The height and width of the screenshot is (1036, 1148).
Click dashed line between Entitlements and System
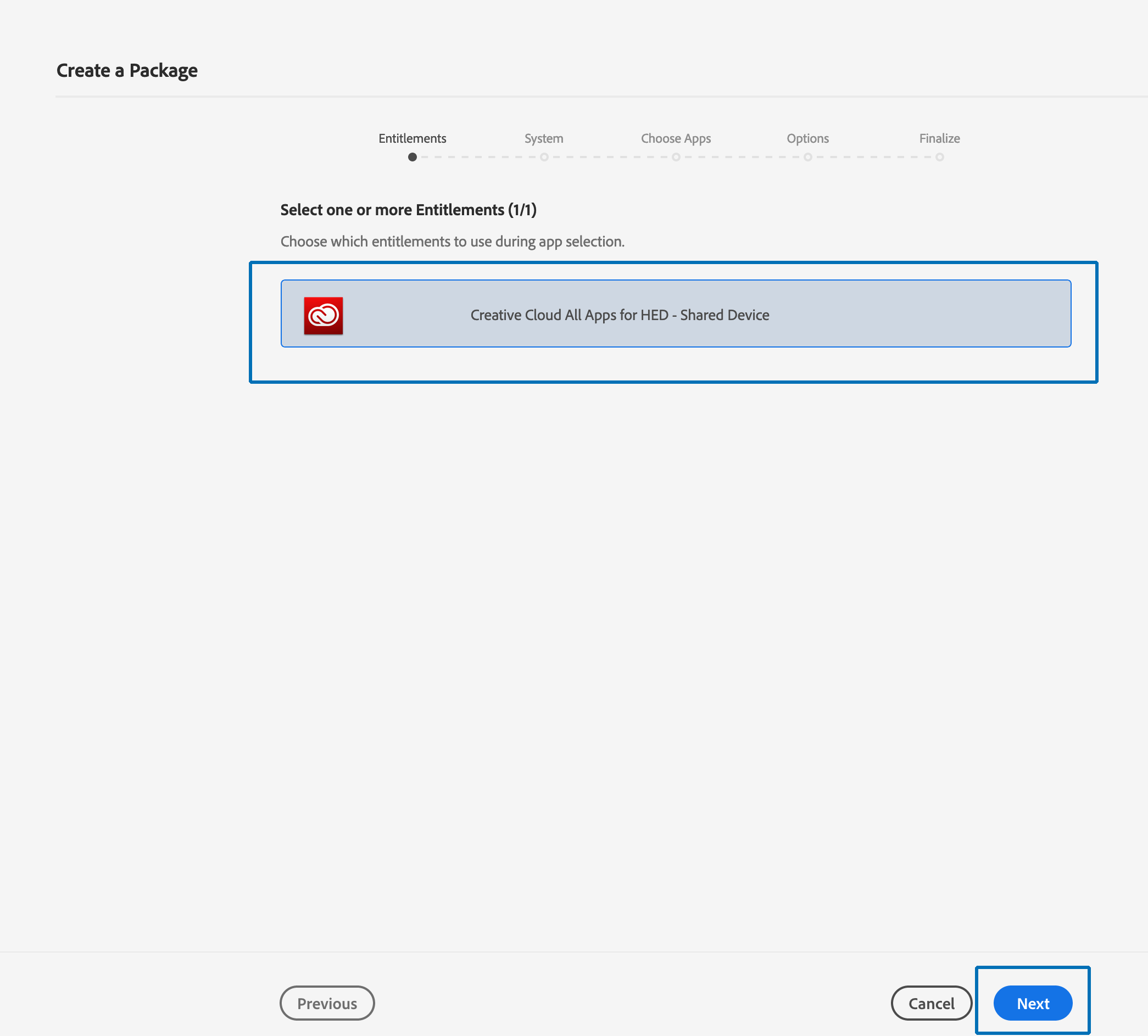point(478,157)
